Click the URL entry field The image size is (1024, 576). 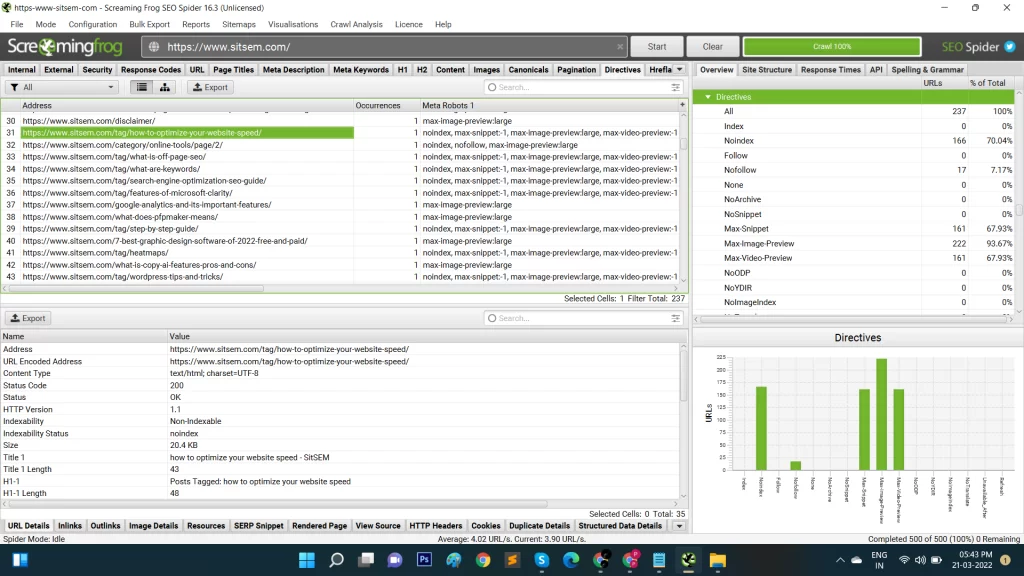385,47
